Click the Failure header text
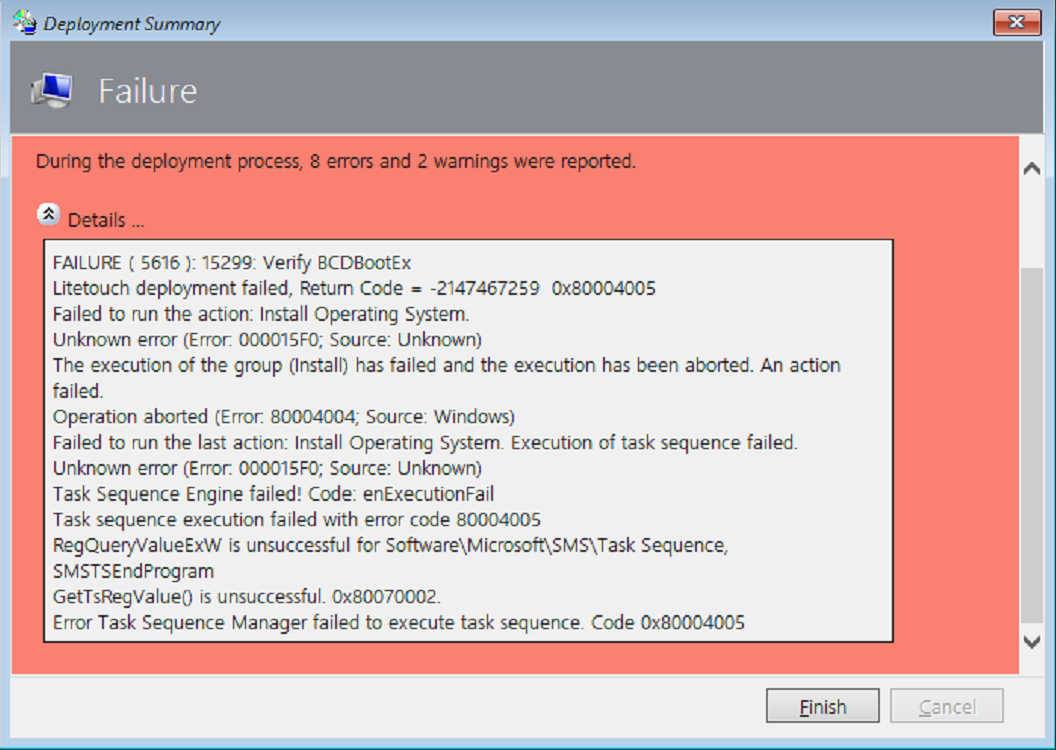The image size is (1056, 750). pos(148,91)
